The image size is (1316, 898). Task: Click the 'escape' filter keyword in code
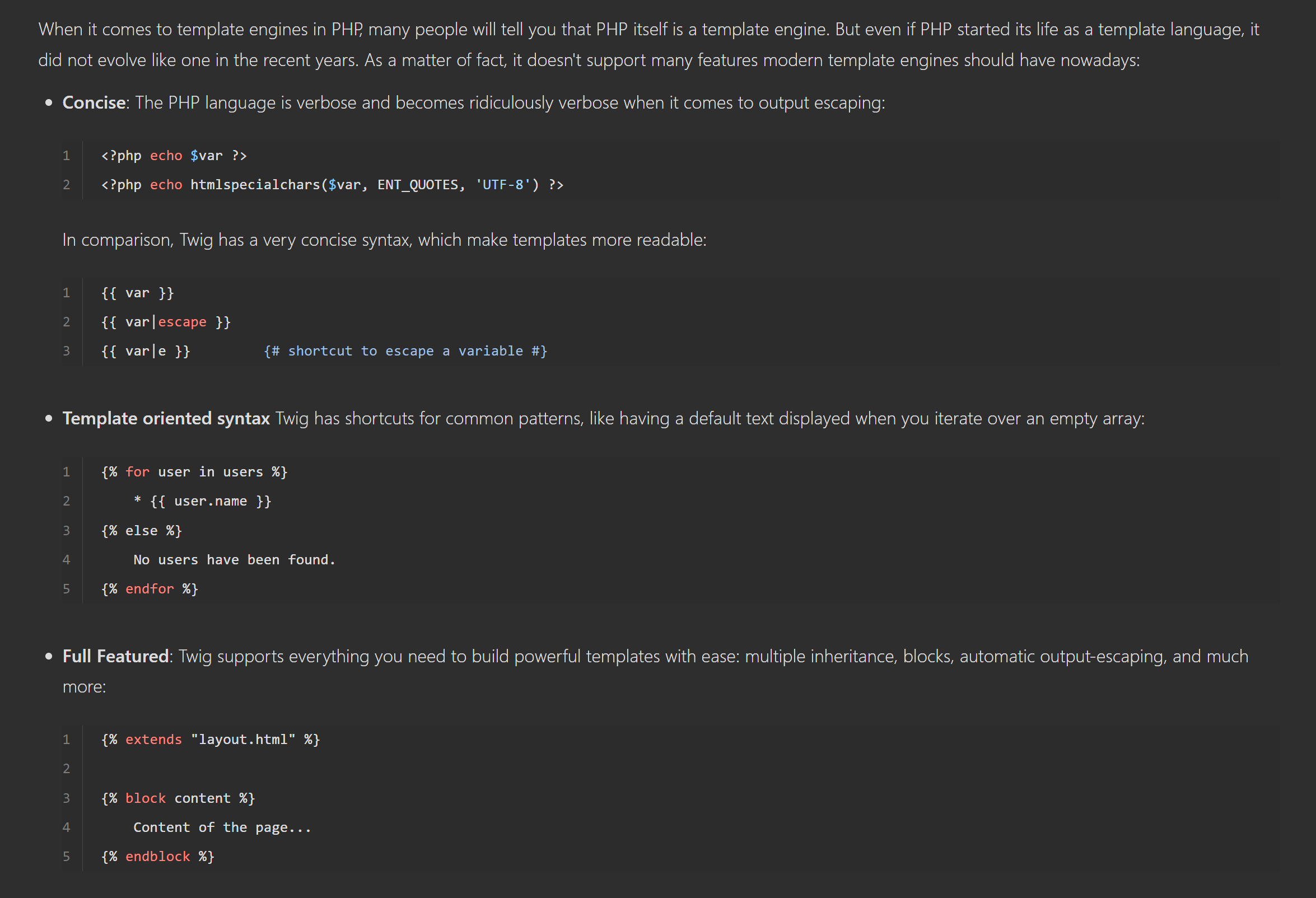[183, 322]
